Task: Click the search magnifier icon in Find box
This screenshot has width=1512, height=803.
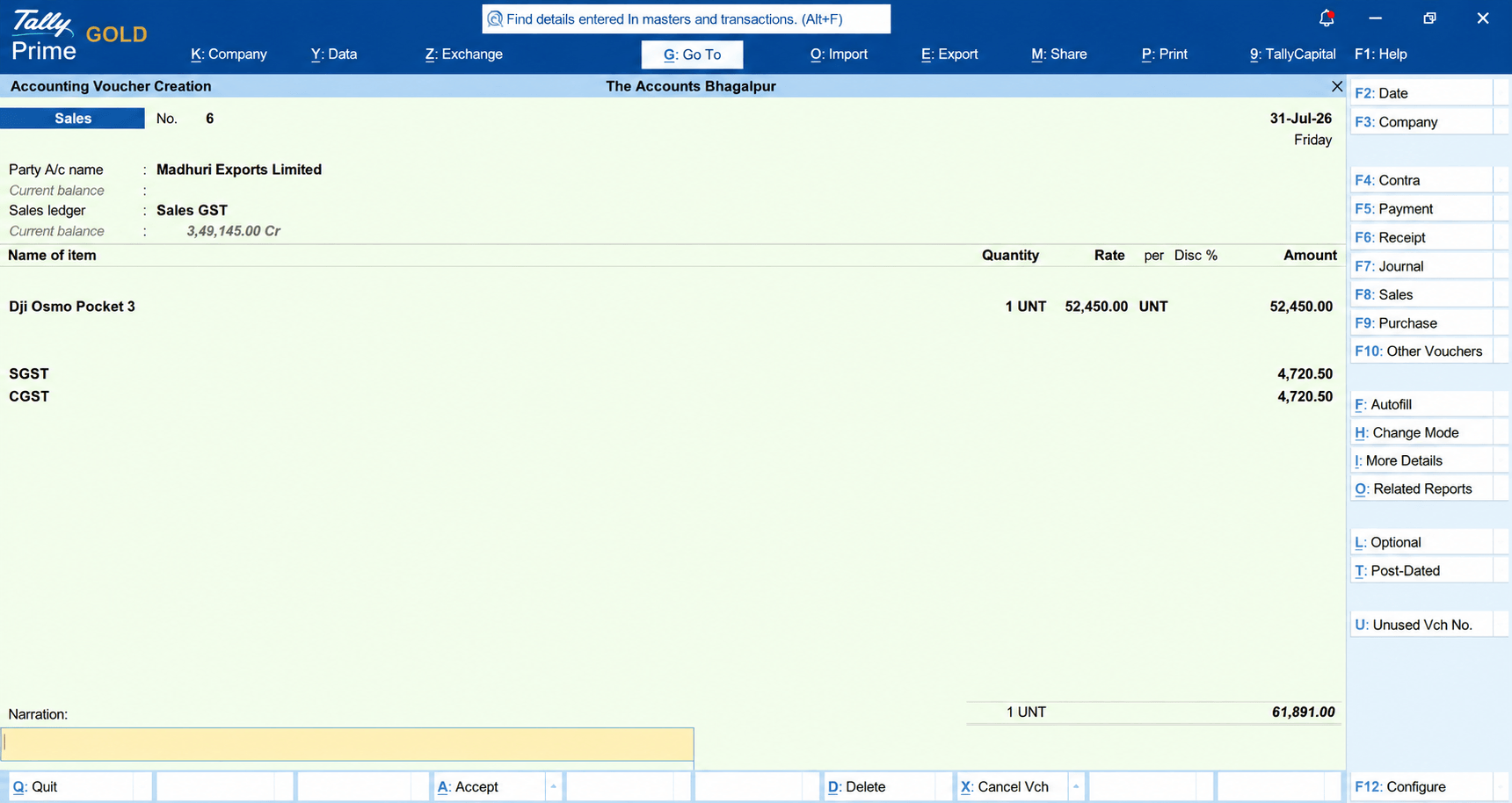Action: click(x=495, y=19)
